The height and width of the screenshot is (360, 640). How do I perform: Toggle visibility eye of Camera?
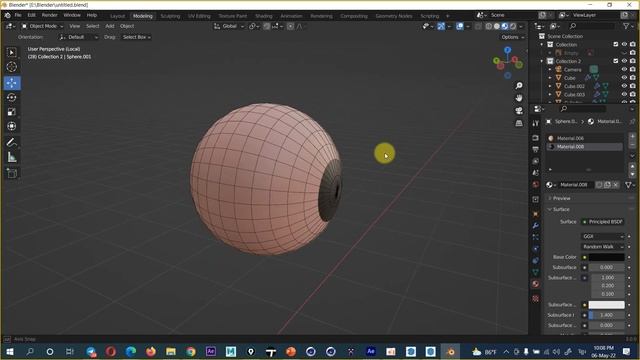tap(624, 69)
